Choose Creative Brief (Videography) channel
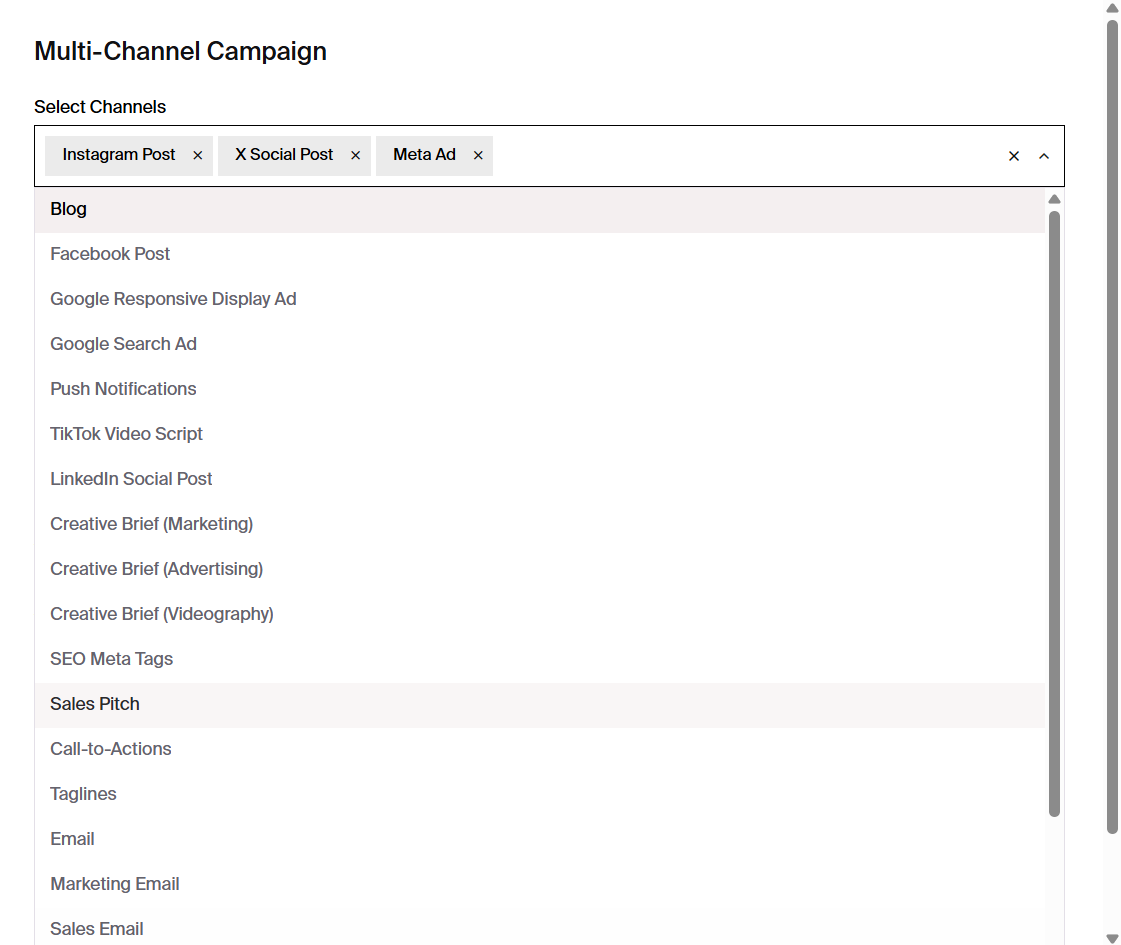The image size is (1121, 945). pyautogui.click(x=162, y=614)
